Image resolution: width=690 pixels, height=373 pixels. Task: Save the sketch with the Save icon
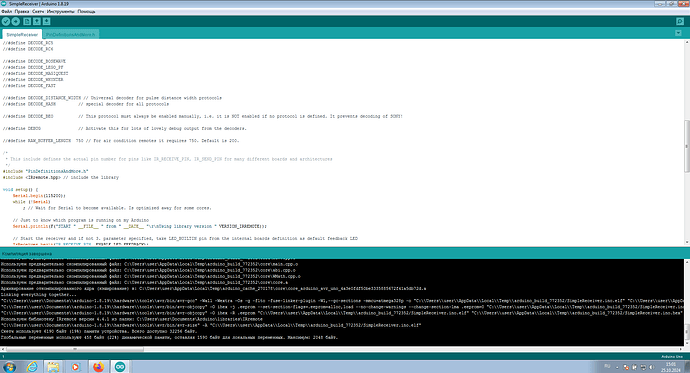[x=47, y=21]
